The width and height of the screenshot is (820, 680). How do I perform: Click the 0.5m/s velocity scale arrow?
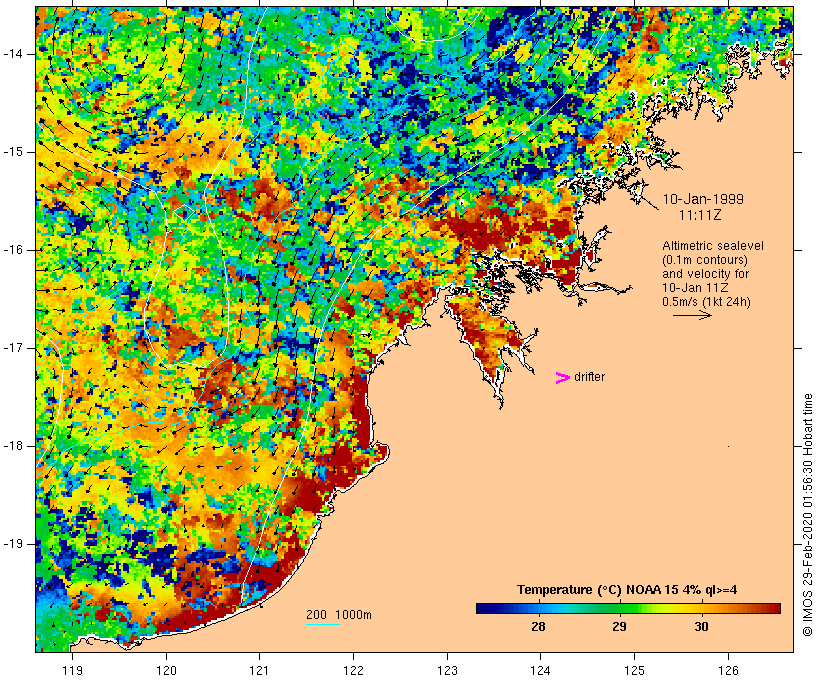click(x=692, y=315)
